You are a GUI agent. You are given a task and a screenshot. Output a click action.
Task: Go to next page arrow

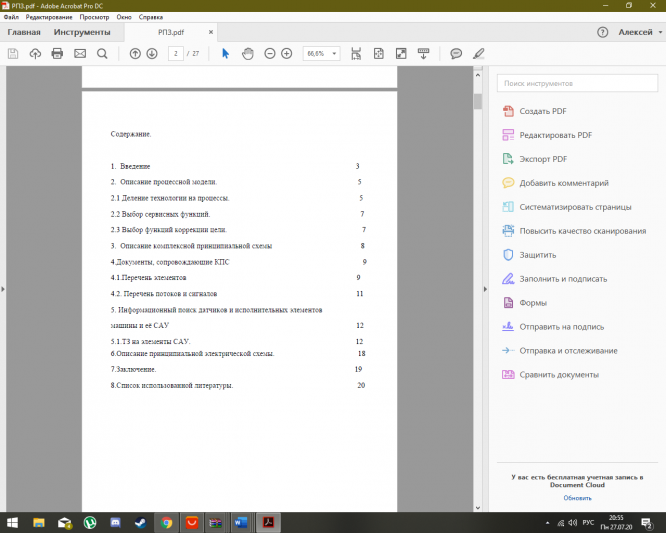[x=152, y=53]
